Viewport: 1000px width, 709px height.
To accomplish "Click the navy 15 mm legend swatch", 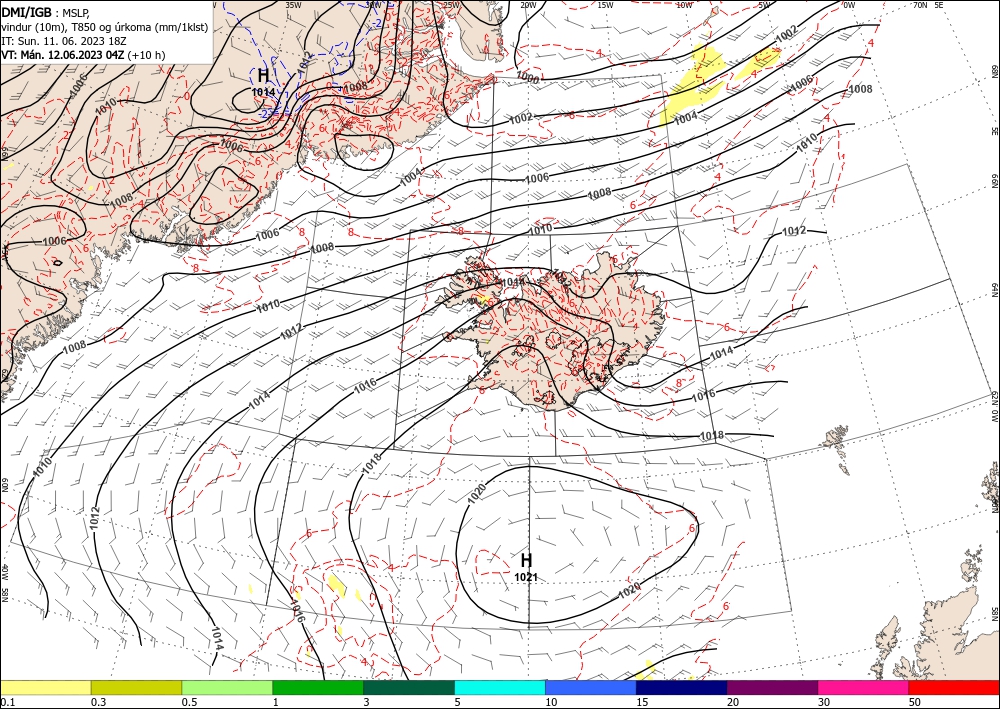I will click(681, 688).
